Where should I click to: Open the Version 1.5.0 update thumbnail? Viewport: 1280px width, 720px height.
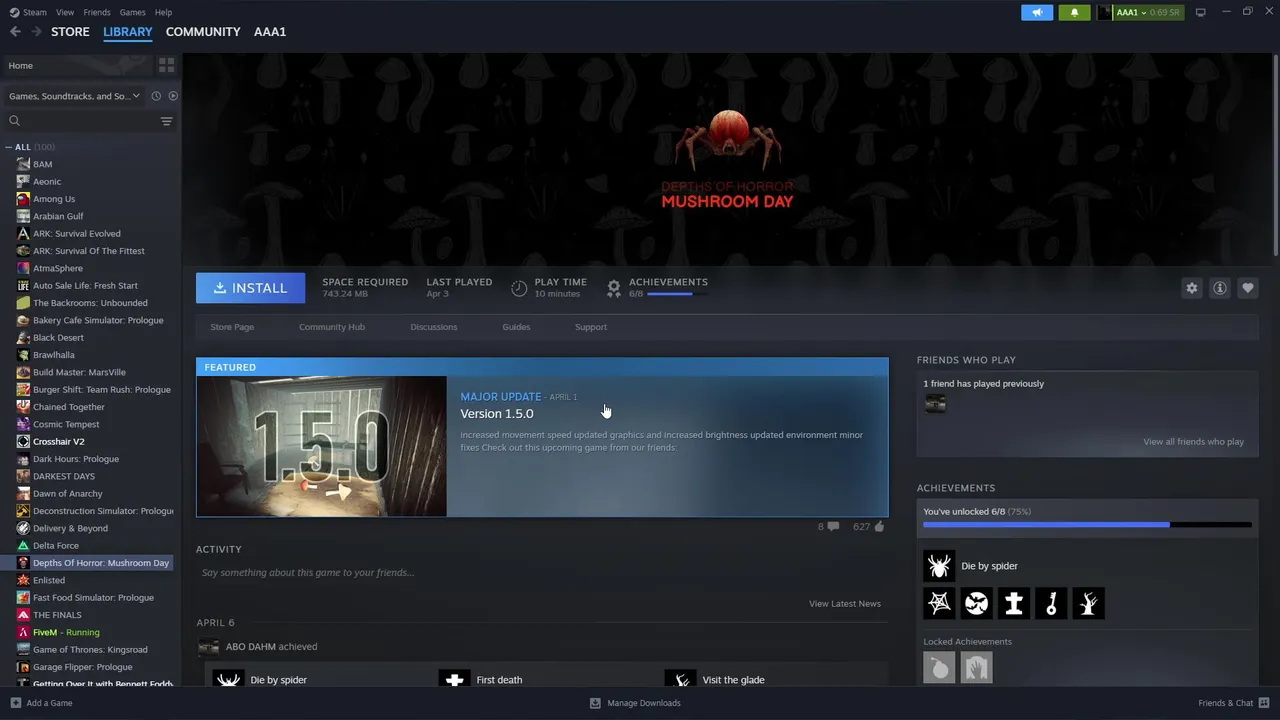(x=322, y=446)
